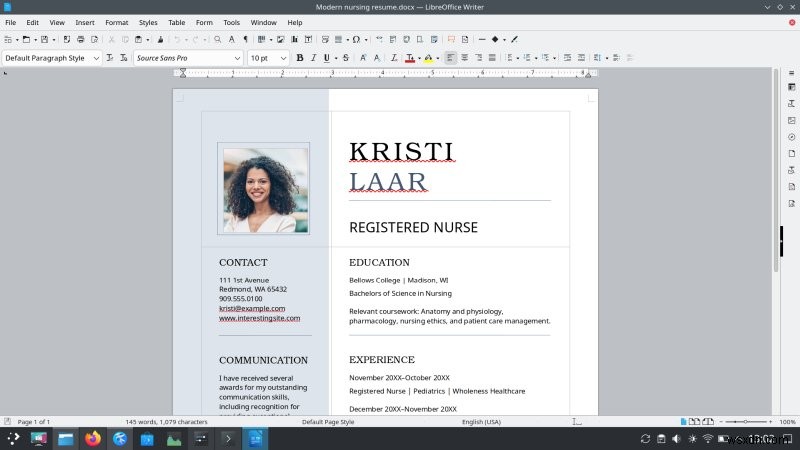
Task: Click font color red swatch button
Action: (410, 58)
